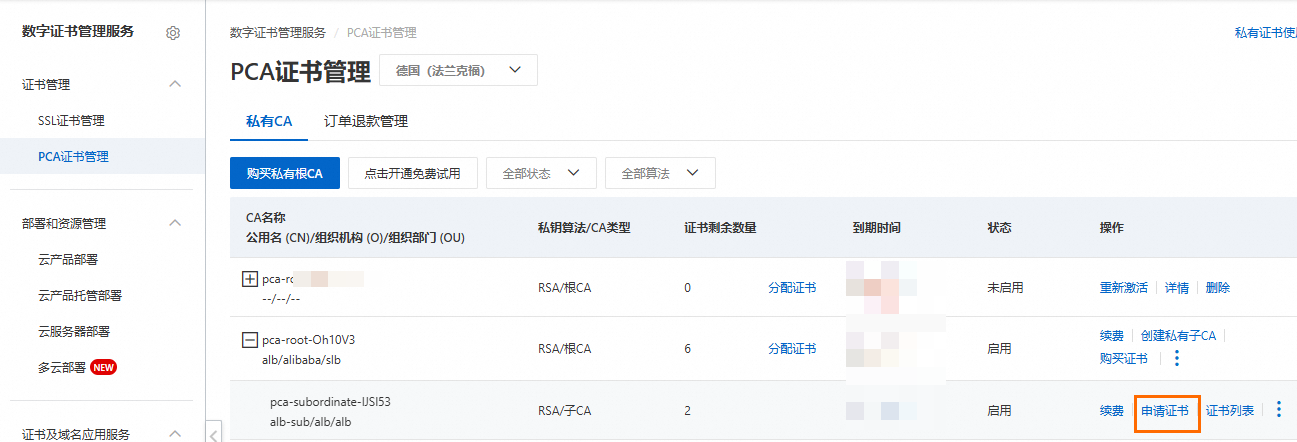Viewport: 1297px width, 442px height.
Task: Open 多云部署 menu item
Action: coord(61,367)
